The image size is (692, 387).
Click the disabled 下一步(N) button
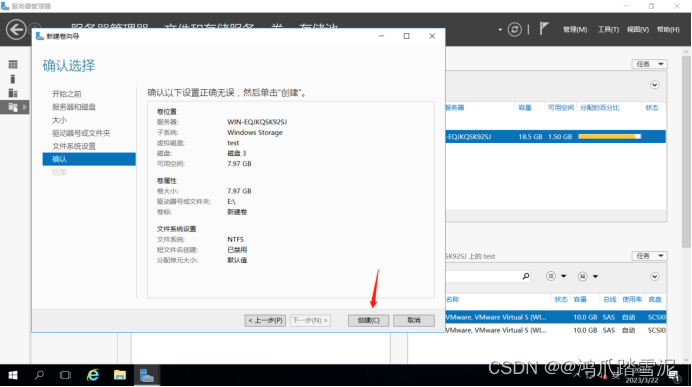coord(310,320)
